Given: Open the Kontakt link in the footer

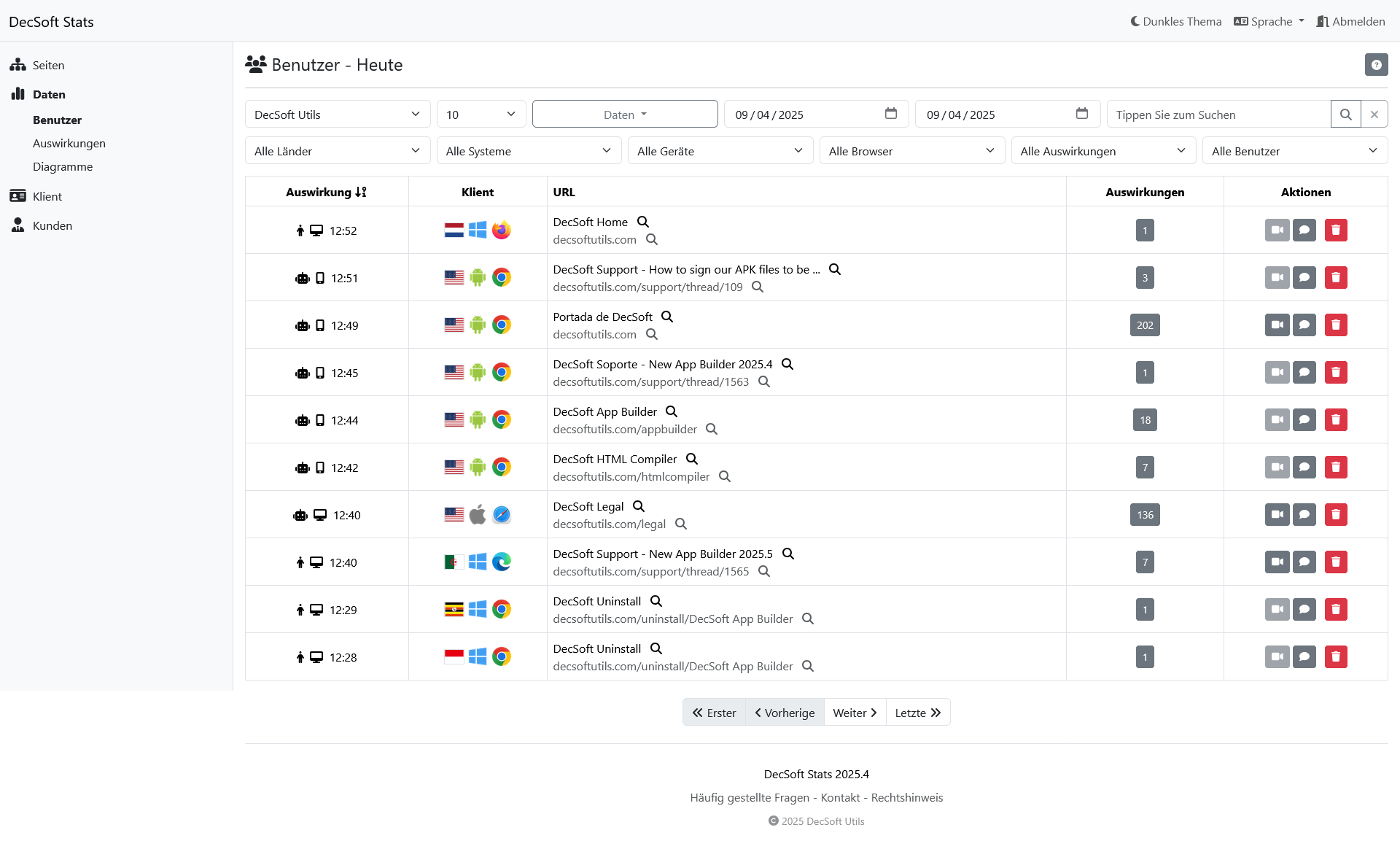Looking at the screenshot, I should [x=840, y=797].
